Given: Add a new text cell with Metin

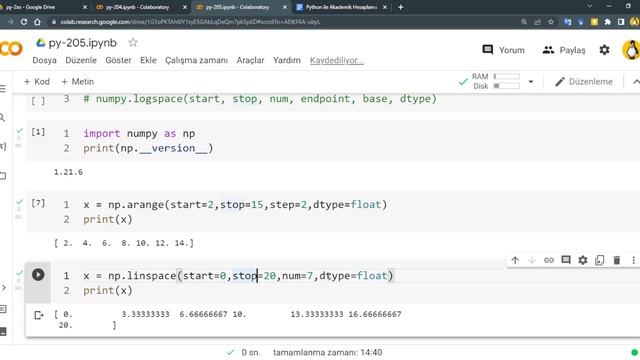Looking at the screenshot, I should pyautogui.click(x=78, y=82).
